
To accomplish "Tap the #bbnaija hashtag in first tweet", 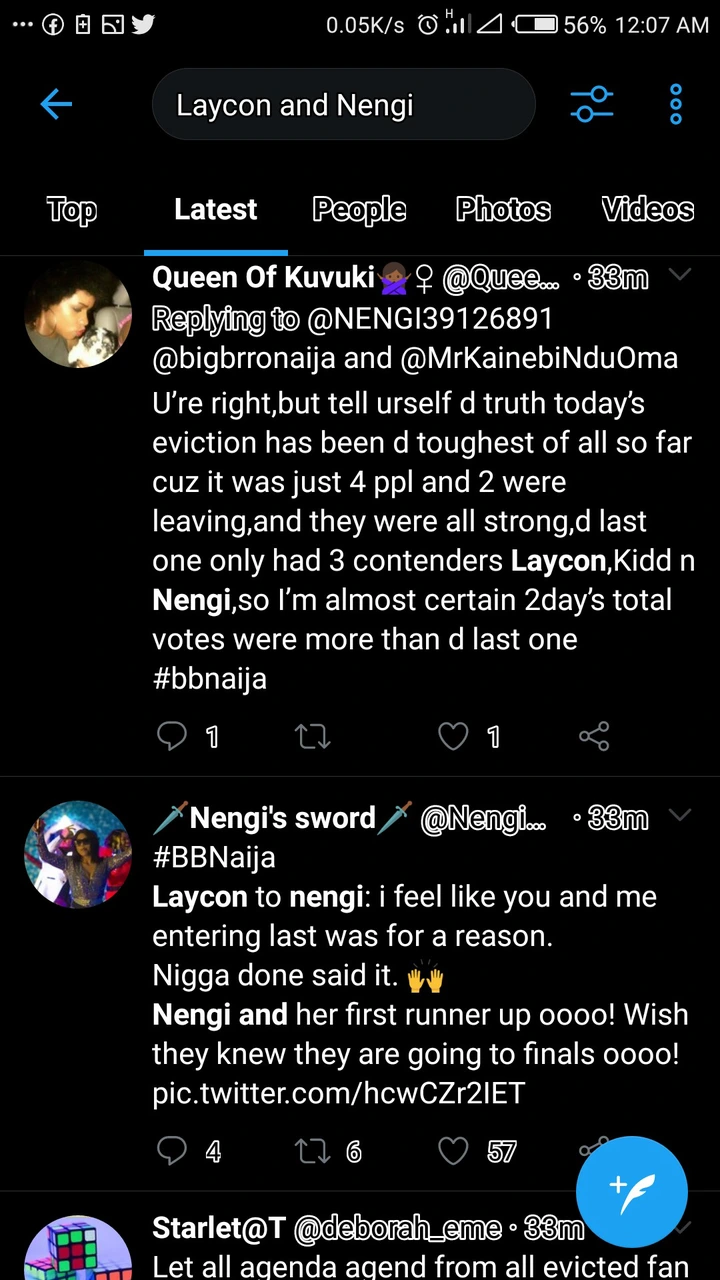I will 209,678.
